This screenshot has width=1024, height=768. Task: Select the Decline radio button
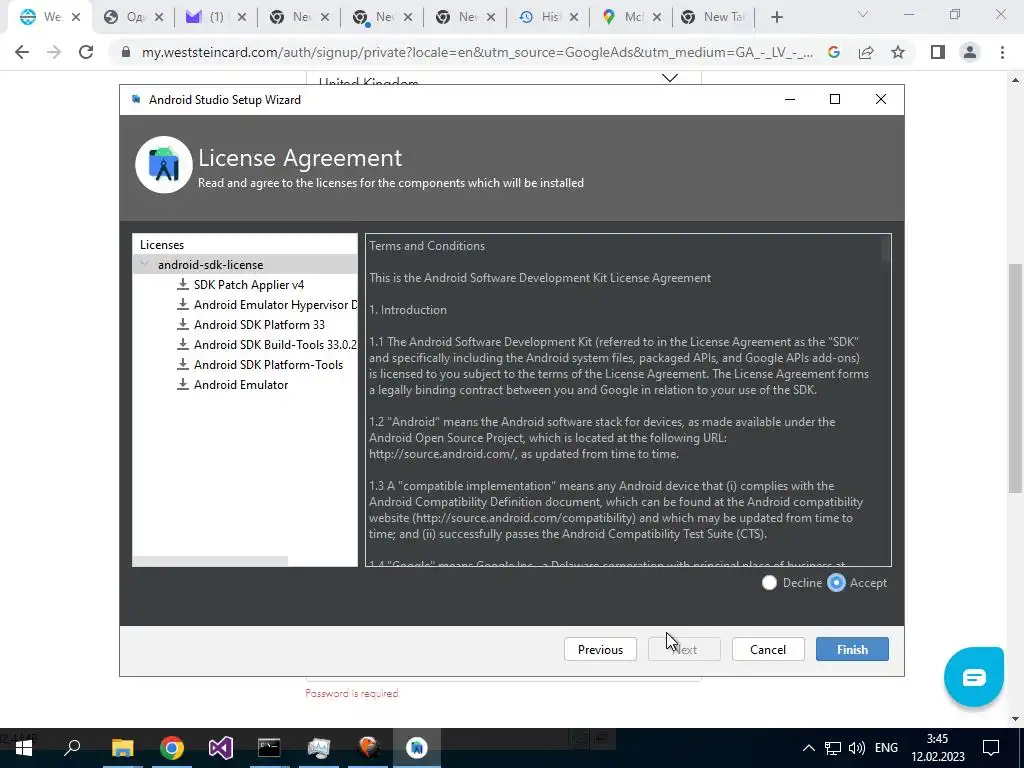[x=769, y=583]
